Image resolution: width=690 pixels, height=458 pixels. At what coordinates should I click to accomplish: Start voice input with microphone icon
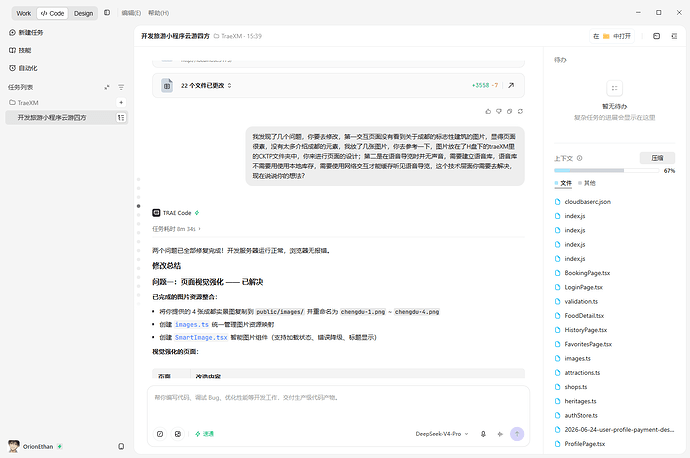[x=483, y=434]
